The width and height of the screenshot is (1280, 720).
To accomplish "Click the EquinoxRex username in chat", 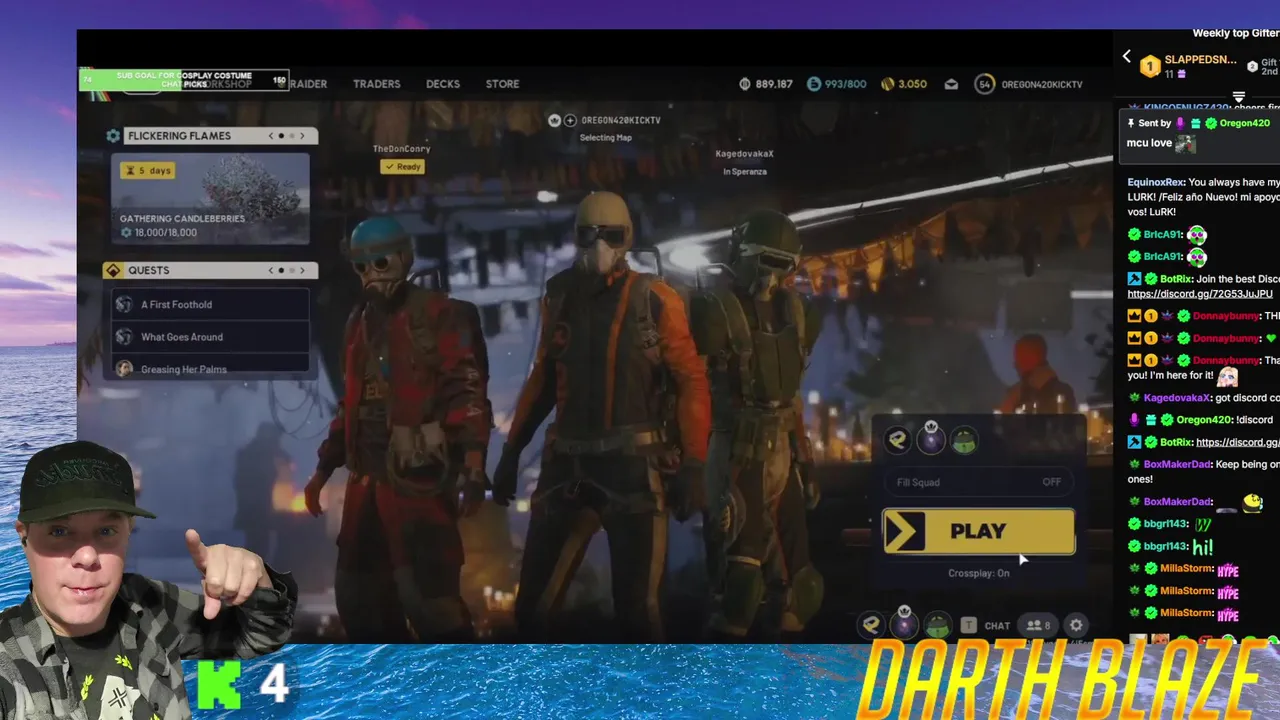I will click(1156, 183).
